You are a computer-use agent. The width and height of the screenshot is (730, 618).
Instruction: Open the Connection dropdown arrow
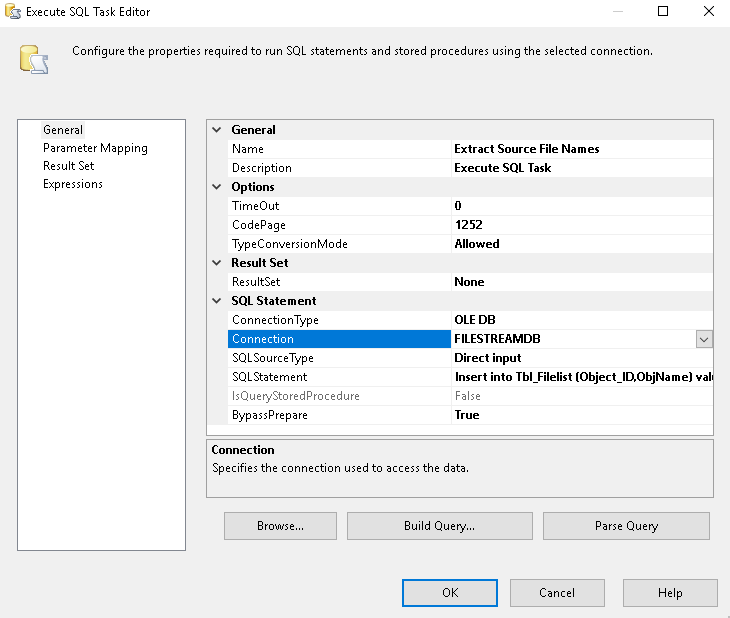pyautogui.click(x=704, y=339)
